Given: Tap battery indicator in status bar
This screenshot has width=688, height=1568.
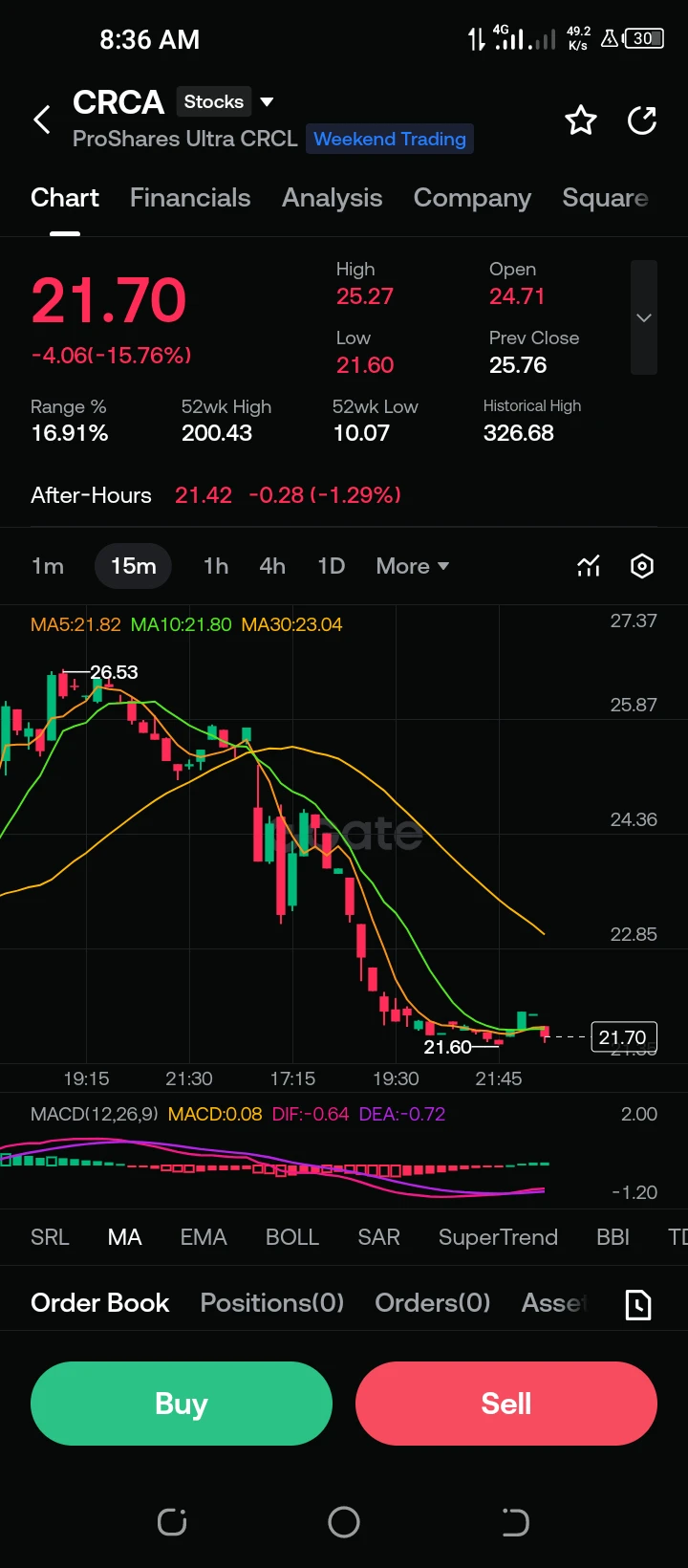Looking at the screenshot, I should [644, 39].
